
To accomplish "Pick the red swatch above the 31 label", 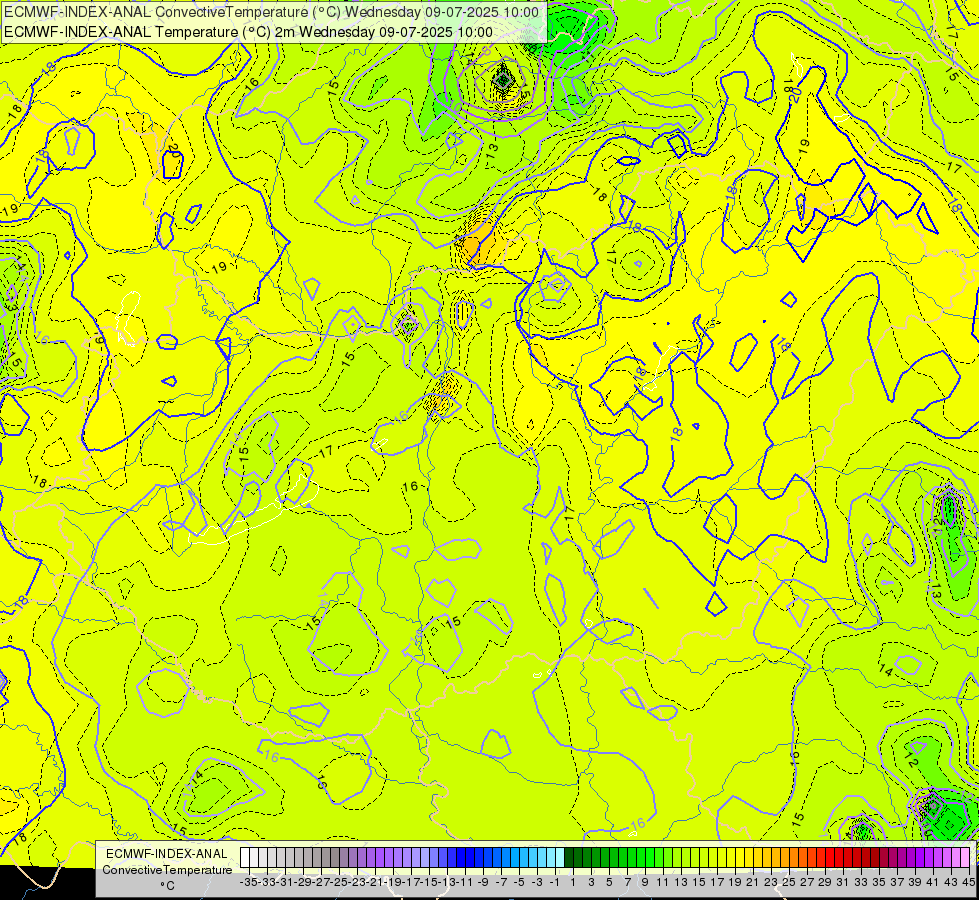I will [839, 858].
